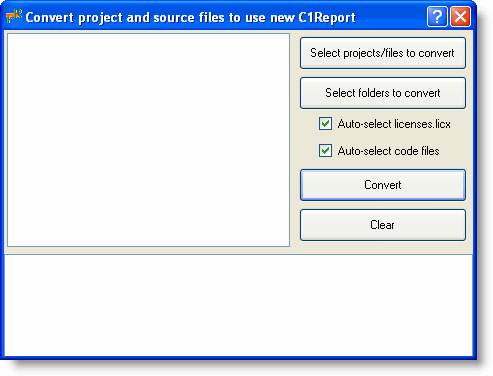Image resolution: width=493 pixels, height=376 pixels.
Task: Click the blue bottom border of the window
Action: coord(238,358)
